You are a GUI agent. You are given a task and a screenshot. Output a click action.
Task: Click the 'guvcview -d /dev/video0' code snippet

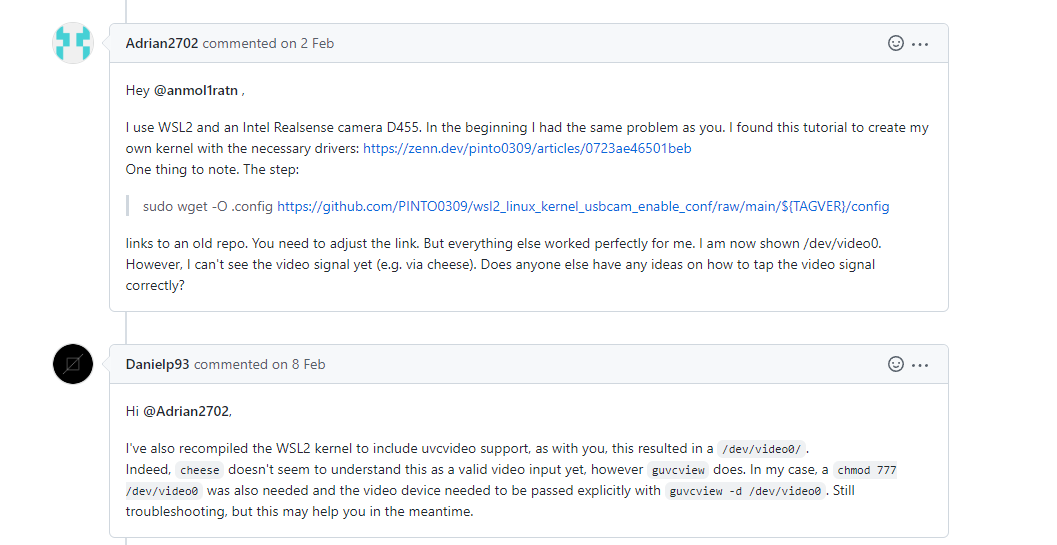(x=746, y=491)
